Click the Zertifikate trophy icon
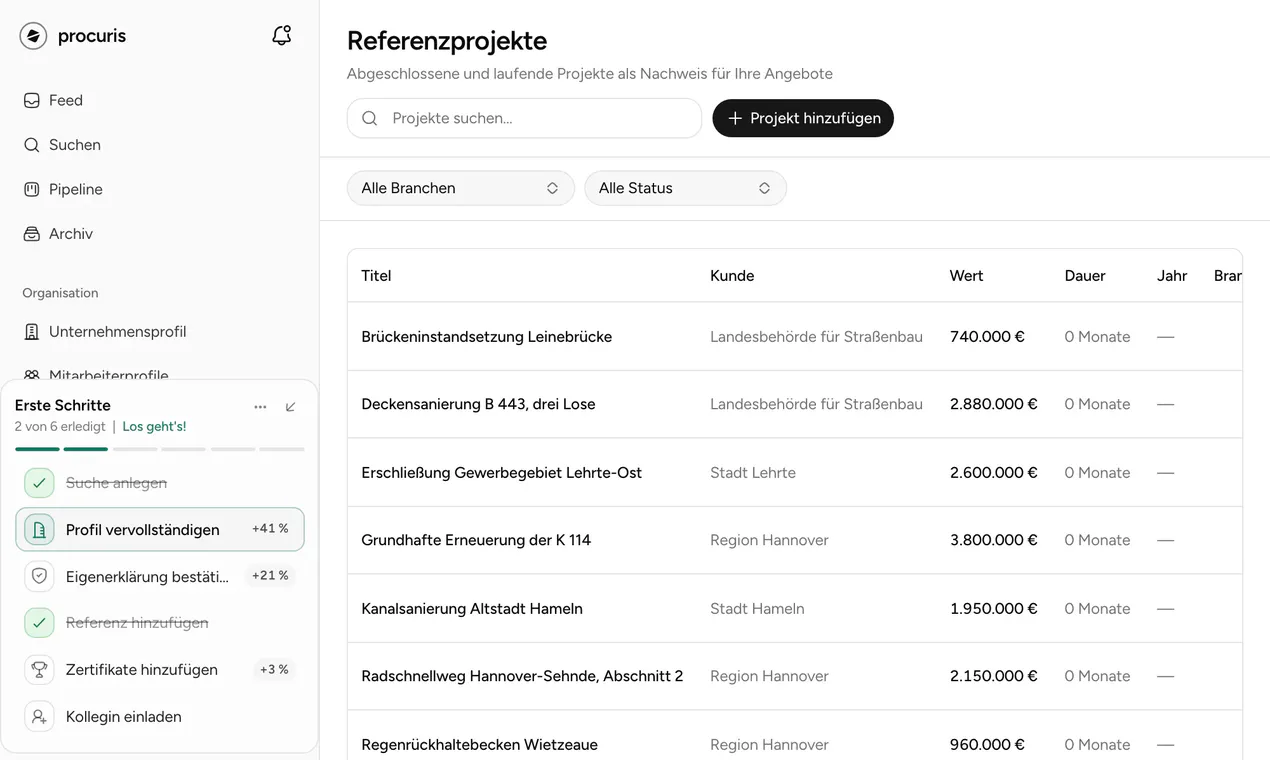The height and width of the screenshot is (760, 1270). 39,670
